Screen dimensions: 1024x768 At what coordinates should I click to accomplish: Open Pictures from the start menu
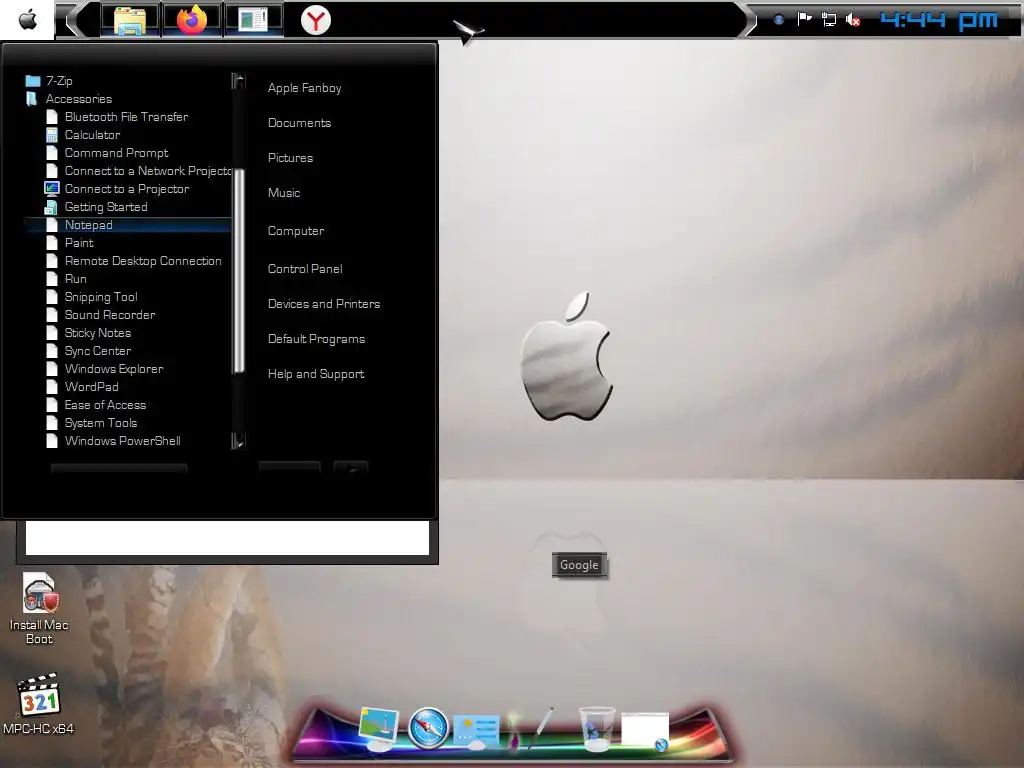point(290,158)
